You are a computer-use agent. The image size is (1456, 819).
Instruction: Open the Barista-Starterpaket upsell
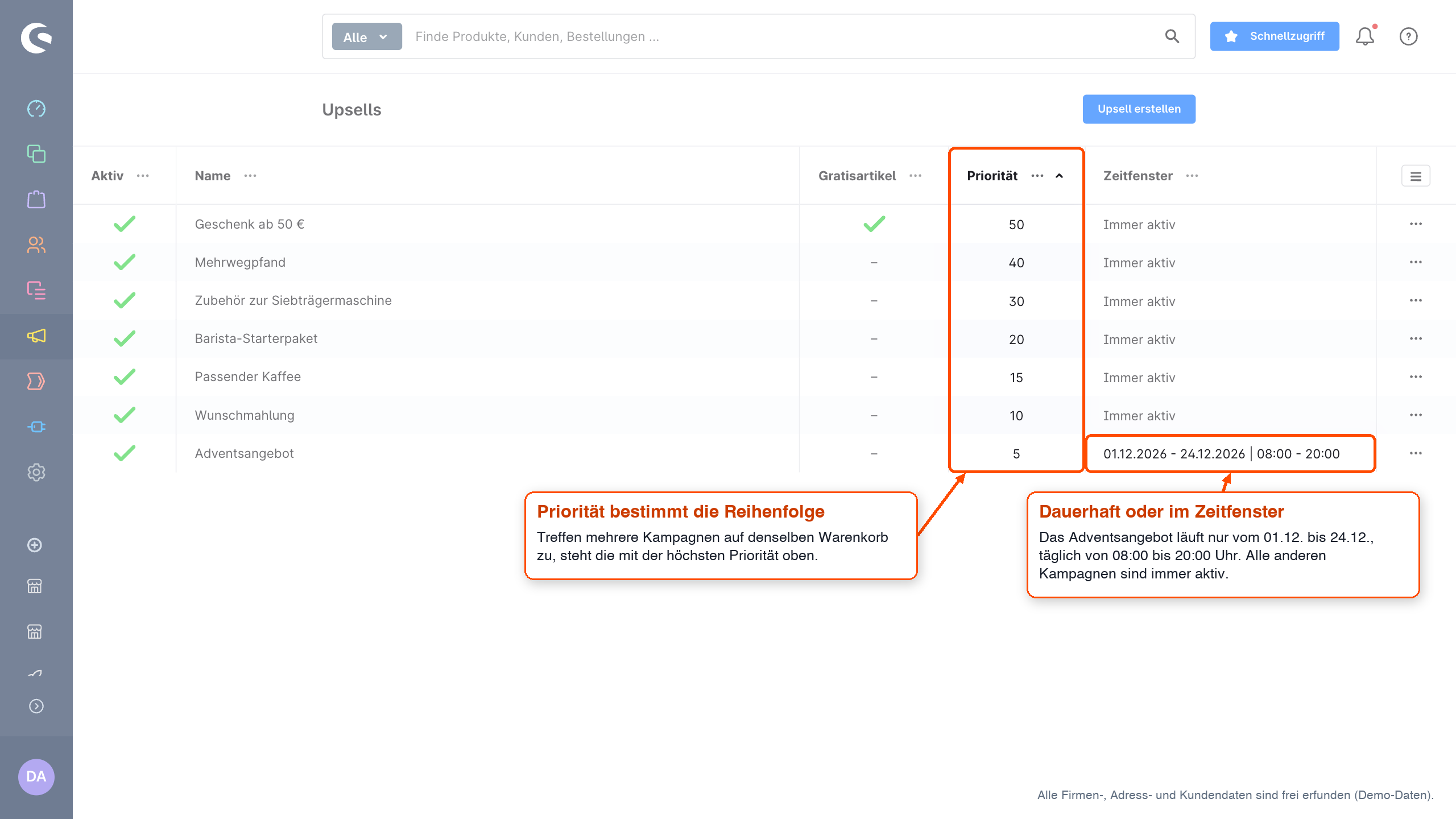[256, 338]
